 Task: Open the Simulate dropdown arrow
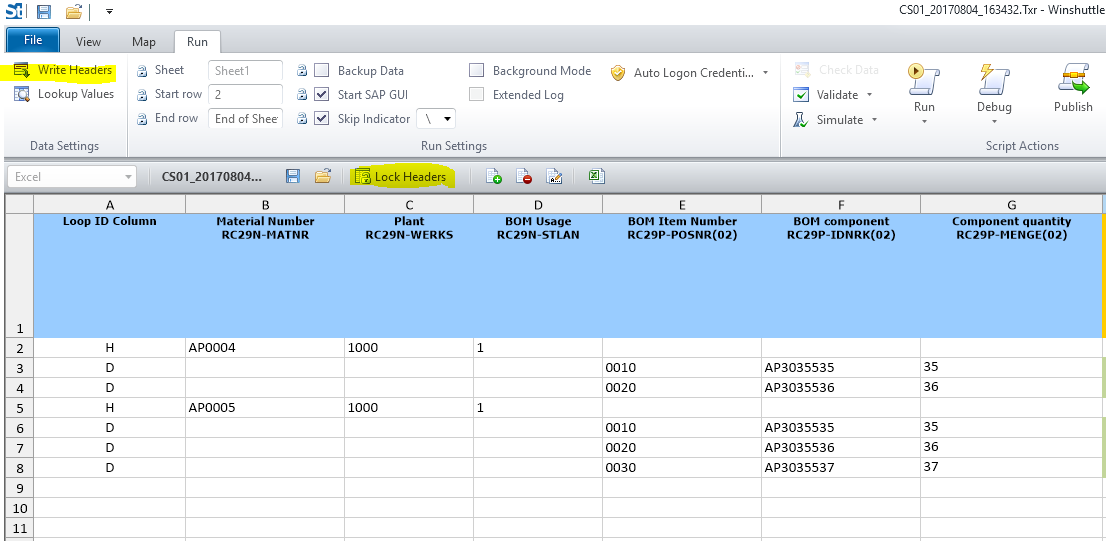click(x=875, y=120)
